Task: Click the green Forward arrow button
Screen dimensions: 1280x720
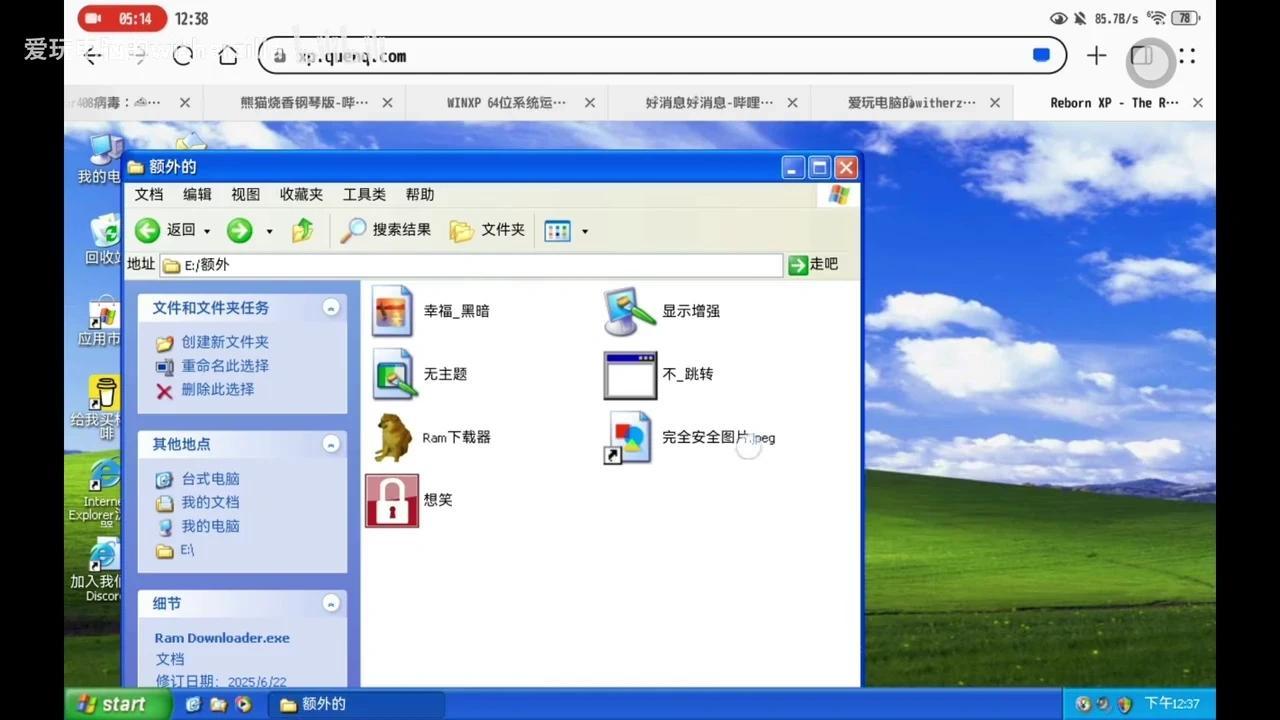Action: 239,231
